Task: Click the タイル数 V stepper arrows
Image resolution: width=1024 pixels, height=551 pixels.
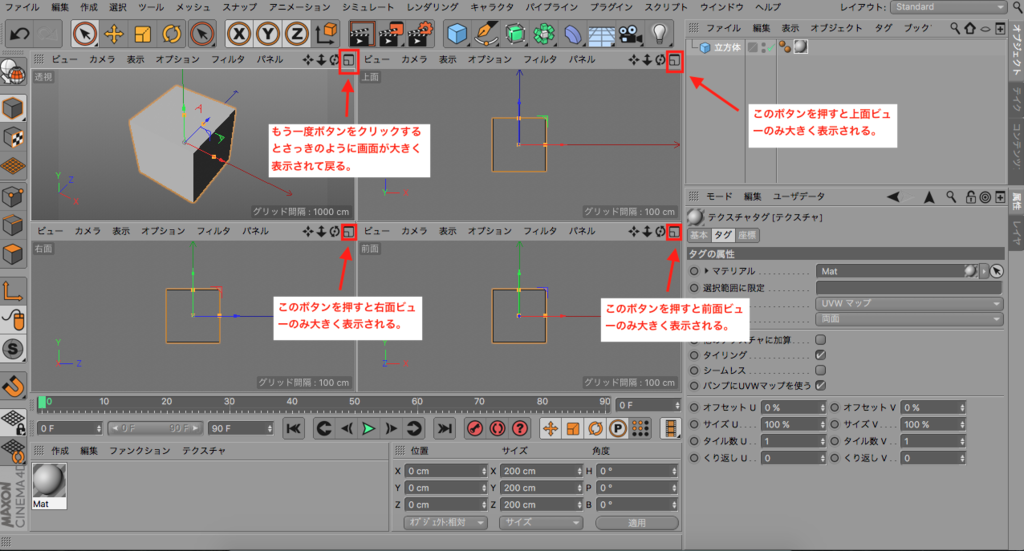Action: tap(962, 441)
